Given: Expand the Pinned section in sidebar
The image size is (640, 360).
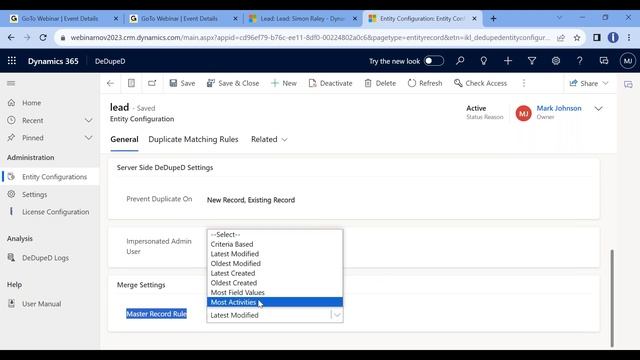Looking at the screenshot, I should [89, 138].
